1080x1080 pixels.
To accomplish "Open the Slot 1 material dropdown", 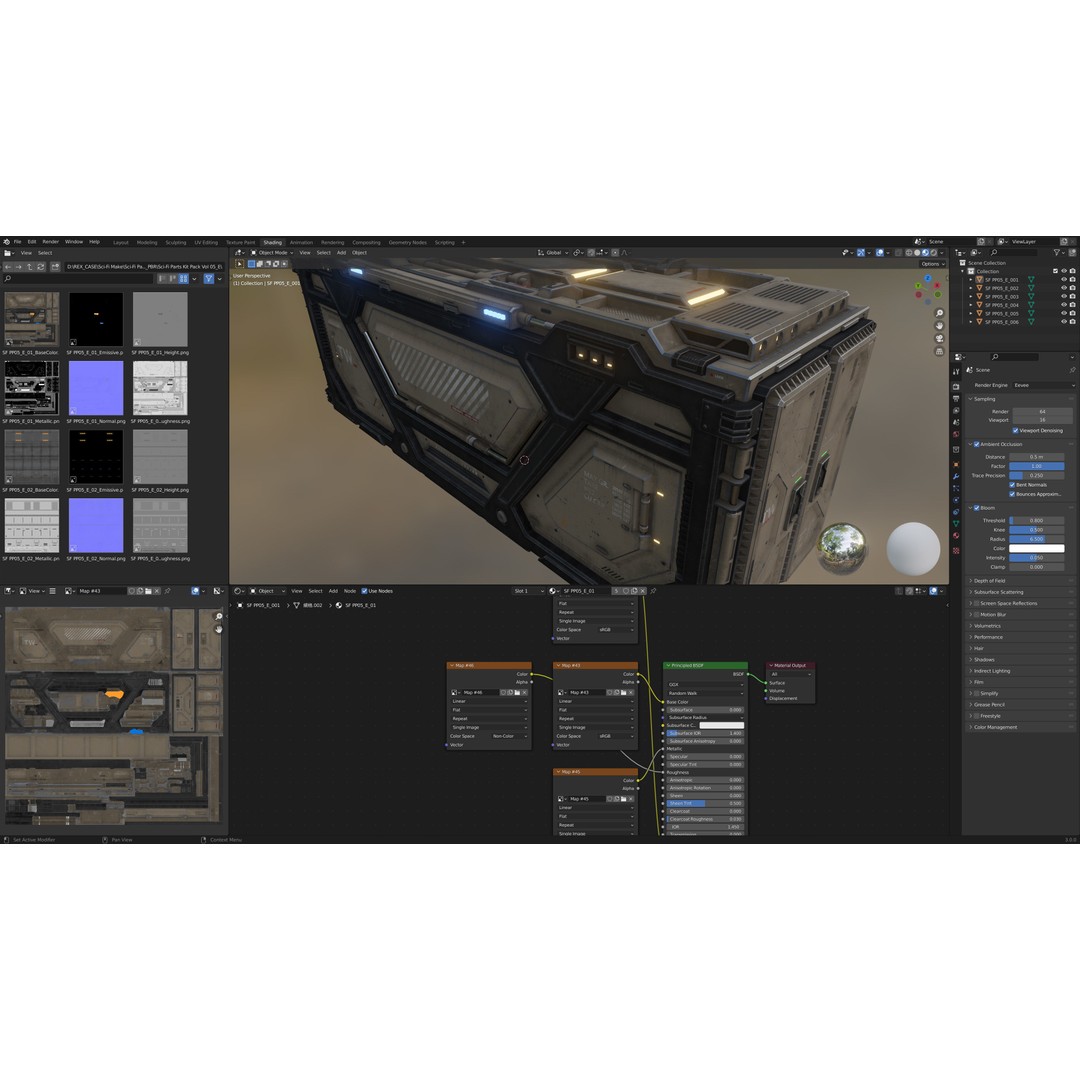I will click(528, 591).
